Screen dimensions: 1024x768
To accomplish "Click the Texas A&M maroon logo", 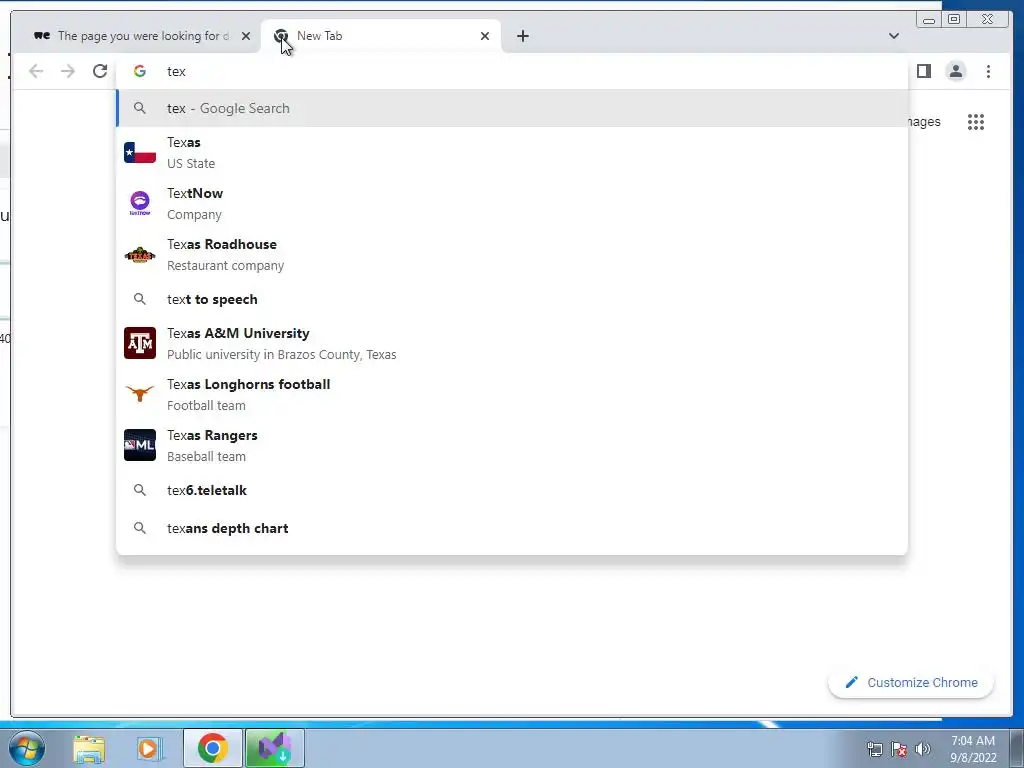I will coord(140,344).
